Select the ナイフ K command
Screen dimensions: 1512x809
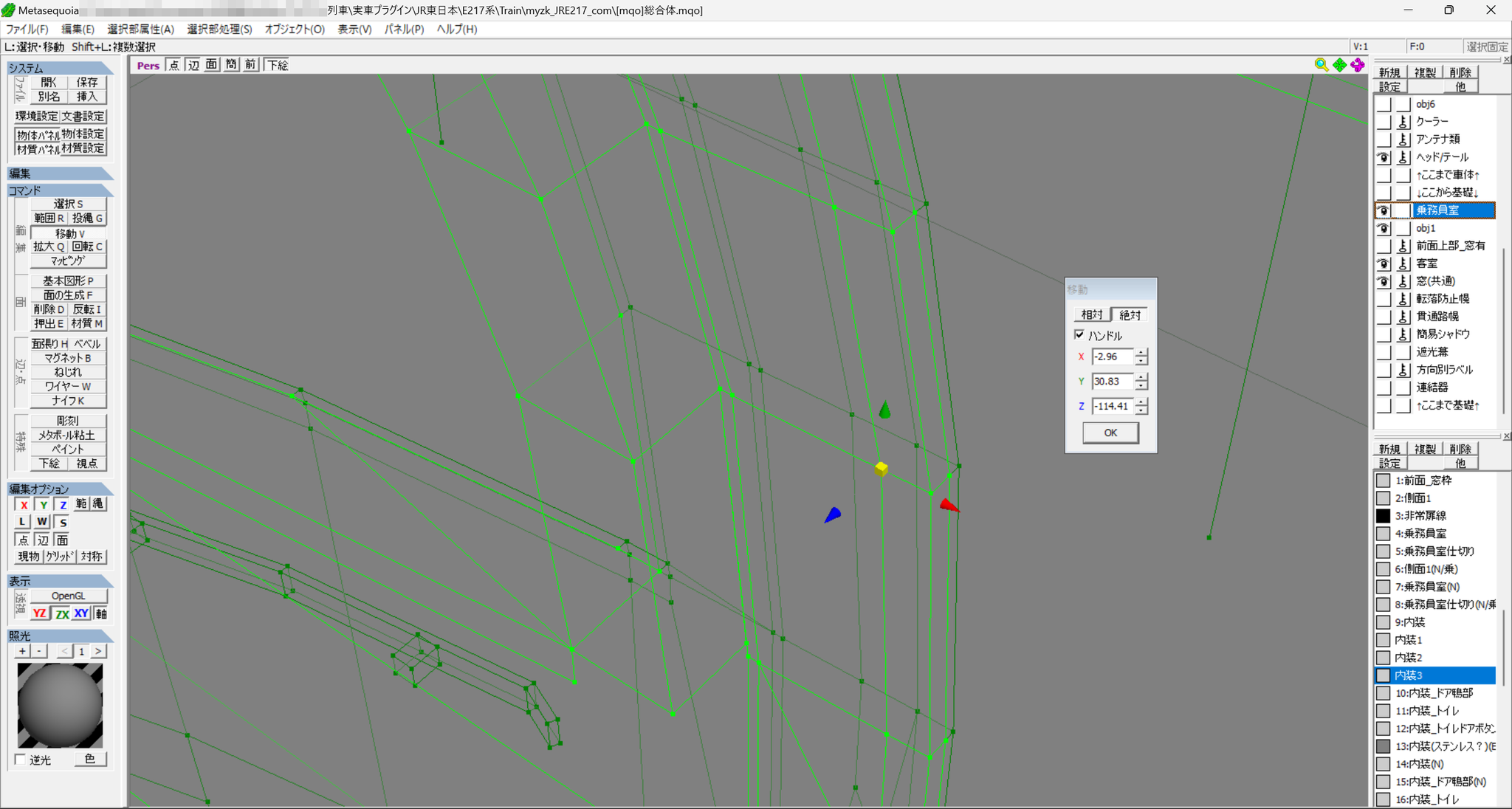click(x=68, y=401)
